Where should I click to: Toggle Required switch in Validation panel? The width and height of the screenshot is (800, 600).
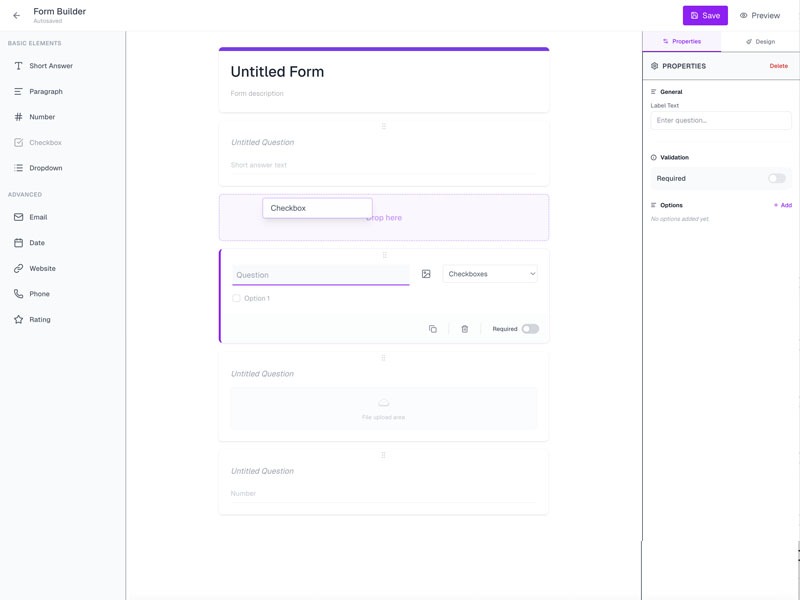click(x=777, y=178)
